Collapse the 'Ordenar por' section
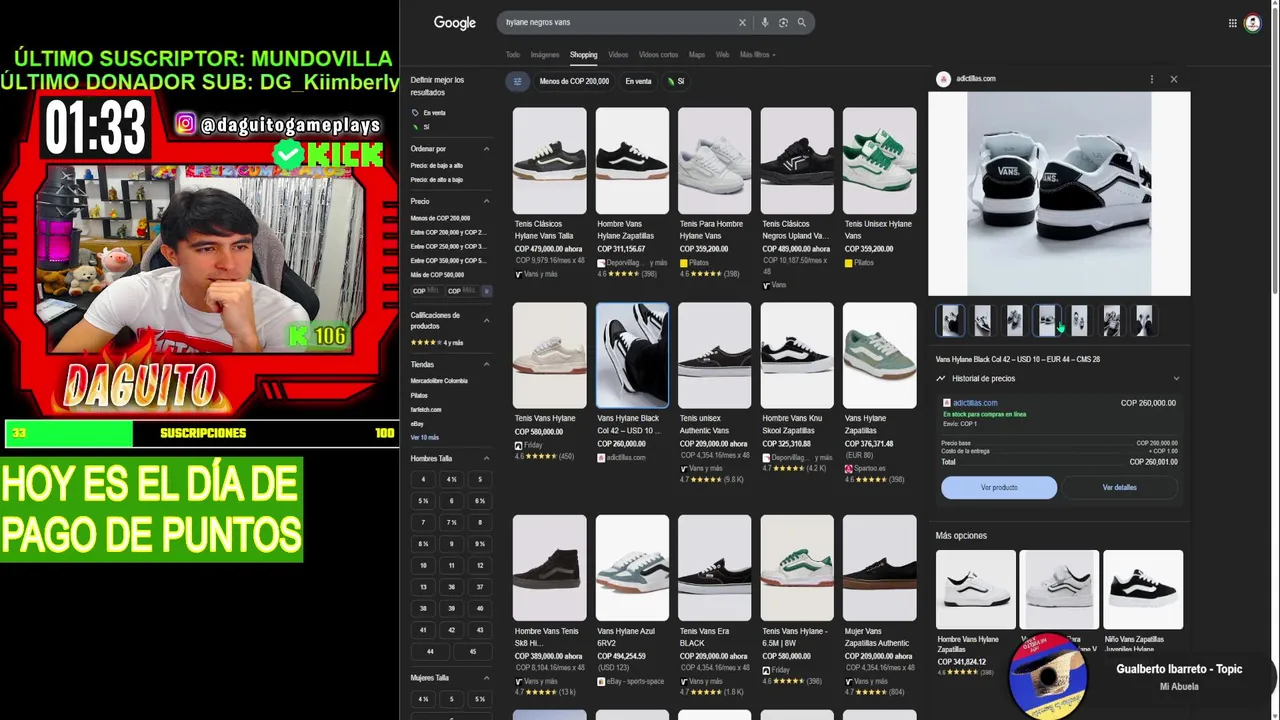Screen dimensions: 1280x720 tap(487, 149)
